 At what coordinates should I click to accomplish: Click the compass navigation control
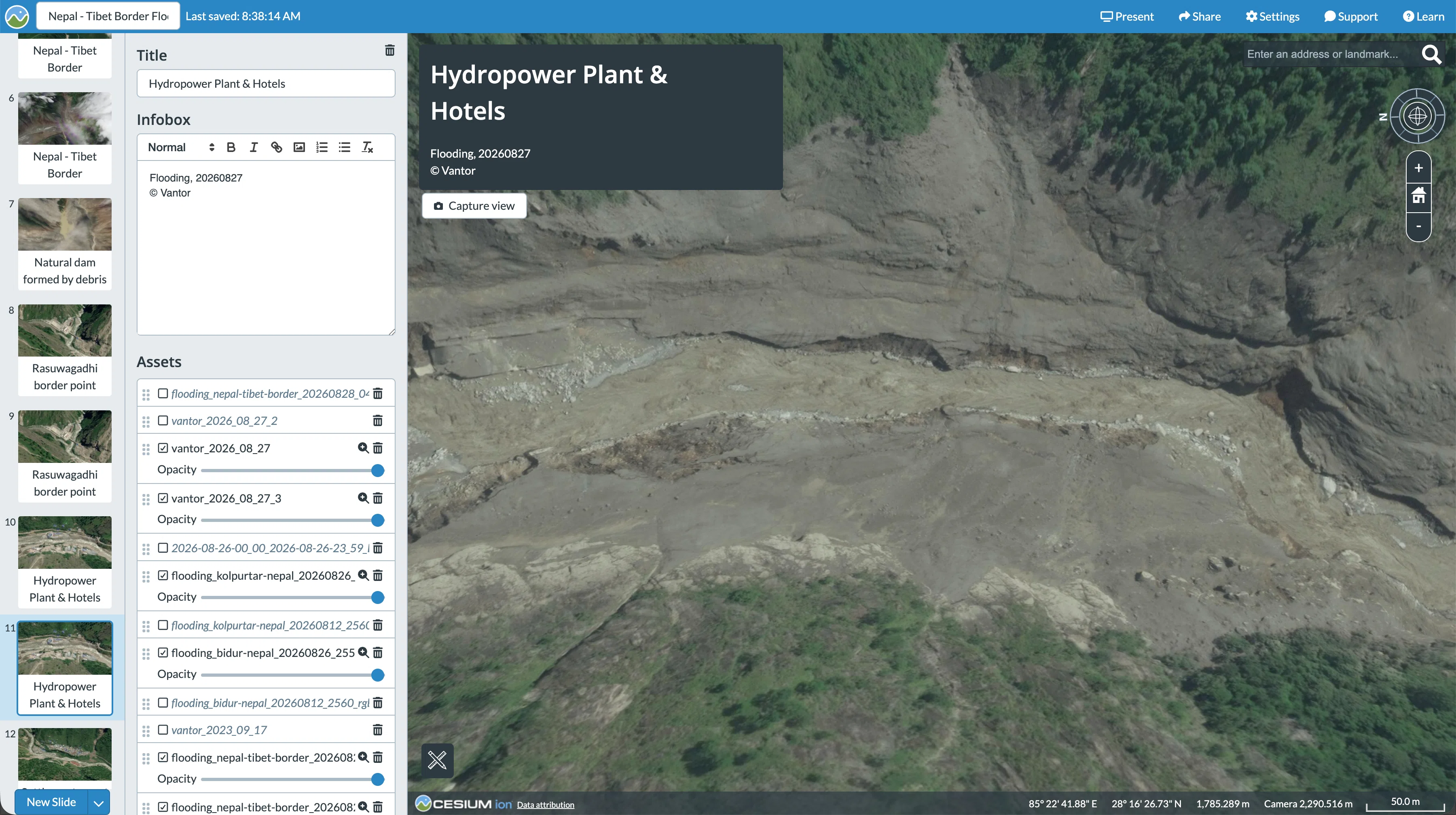tap(1417, 116)
